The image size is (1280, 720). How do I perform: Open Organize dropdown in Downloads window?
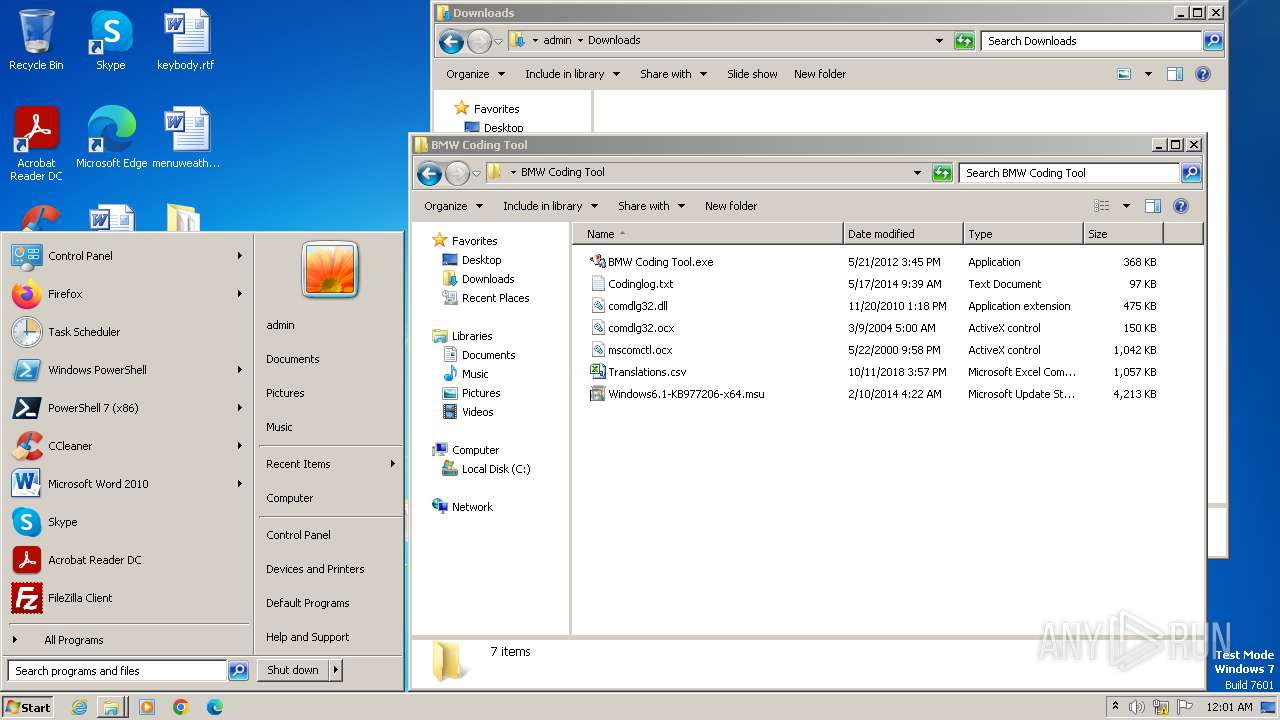coord(475,74)
